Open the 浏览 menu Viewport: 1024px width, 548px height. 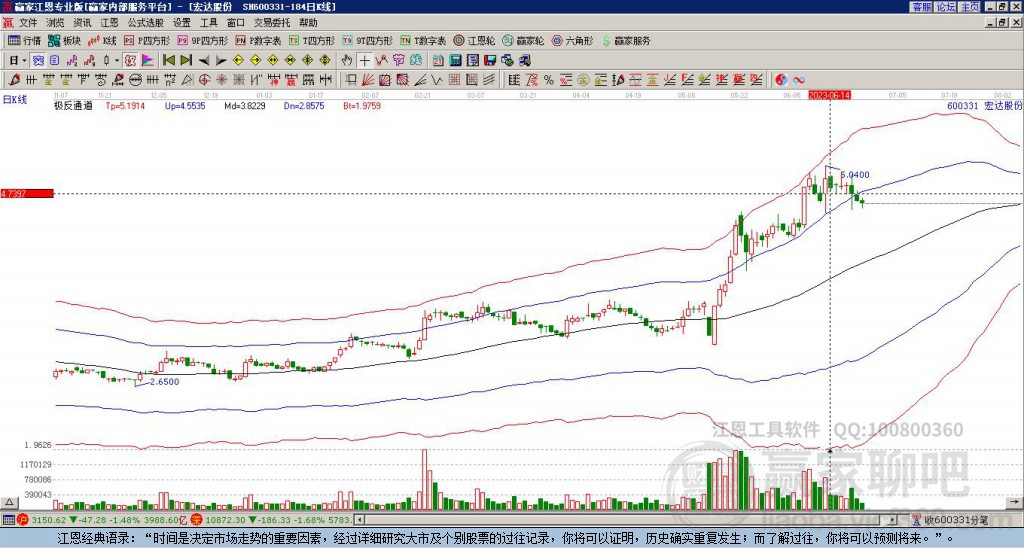[56, 23]
